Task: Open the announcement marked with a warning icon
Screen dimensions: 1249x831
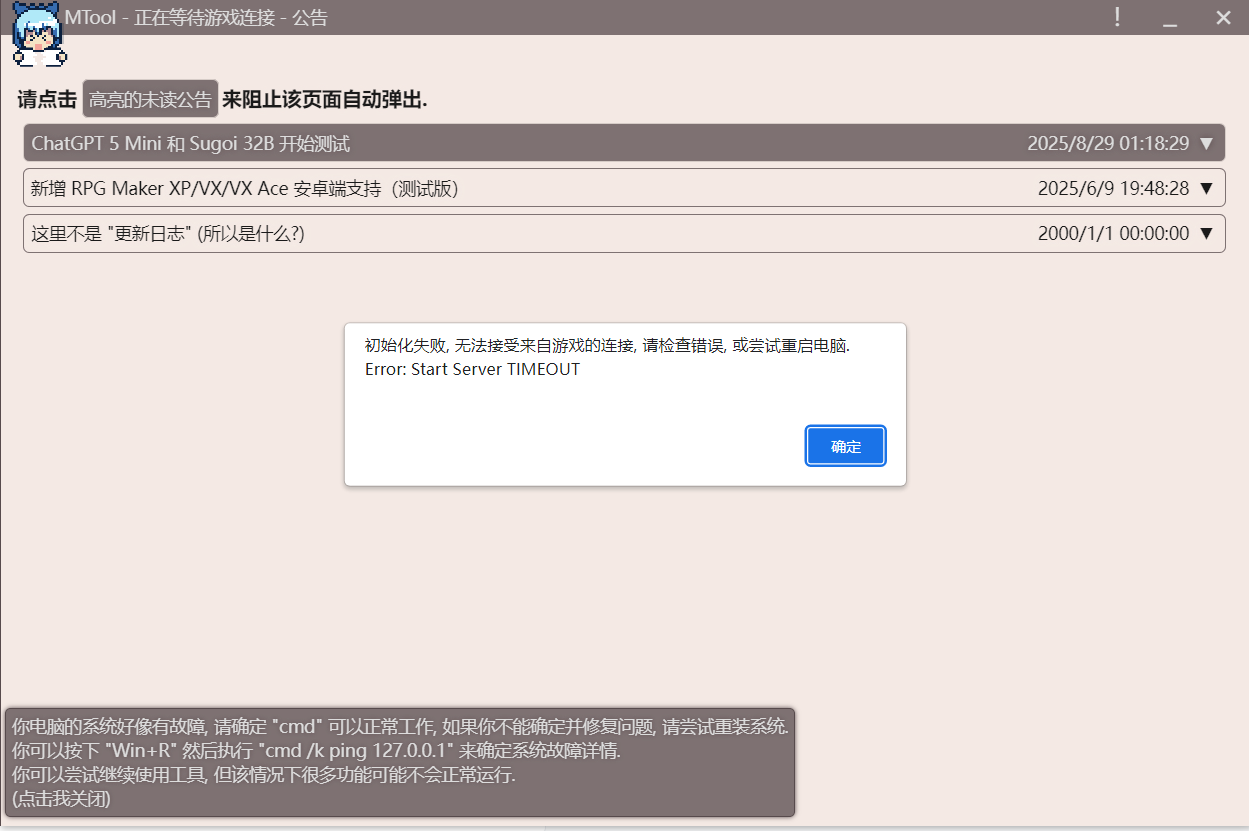Action: 624,143
